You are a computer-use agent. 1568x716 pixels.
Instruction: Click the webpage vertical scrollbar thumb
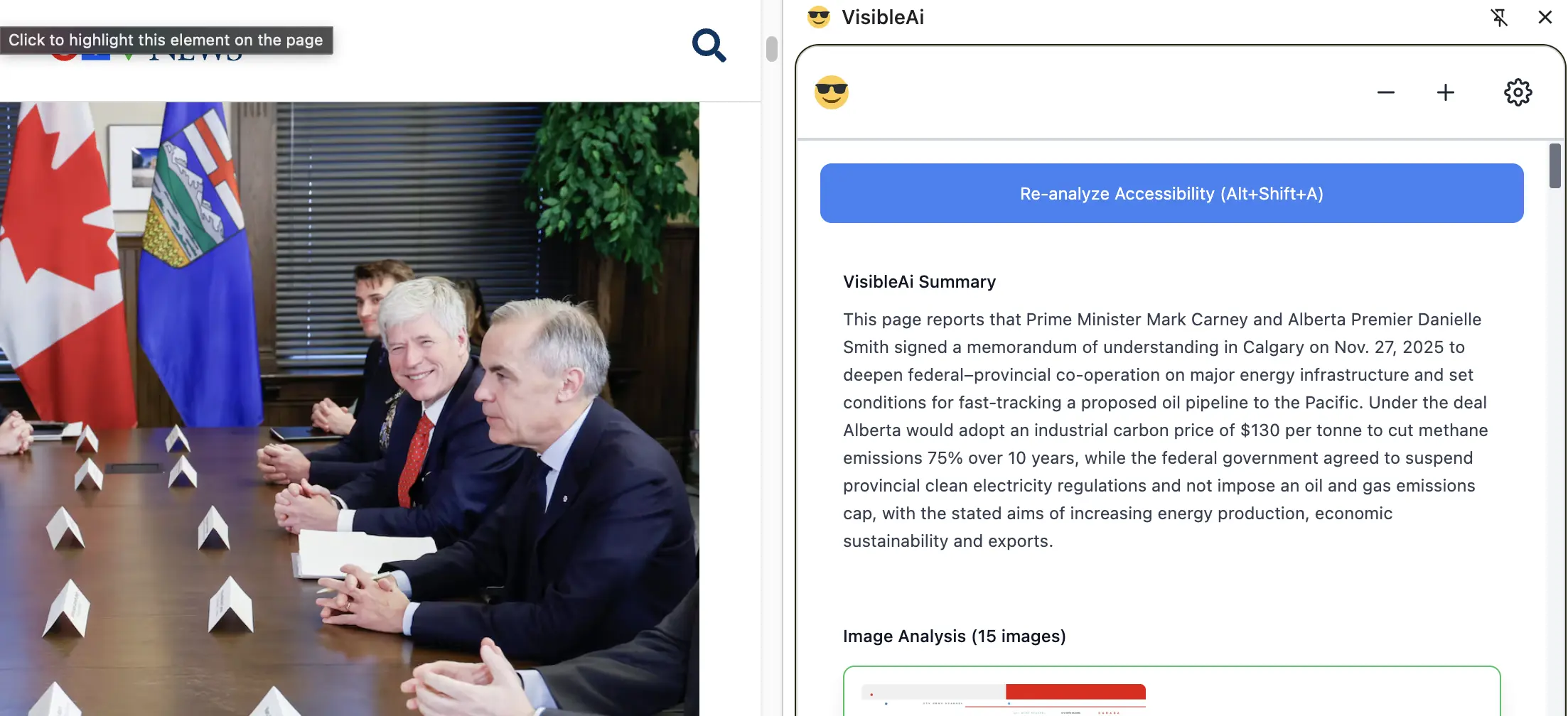tap(771, 49)
